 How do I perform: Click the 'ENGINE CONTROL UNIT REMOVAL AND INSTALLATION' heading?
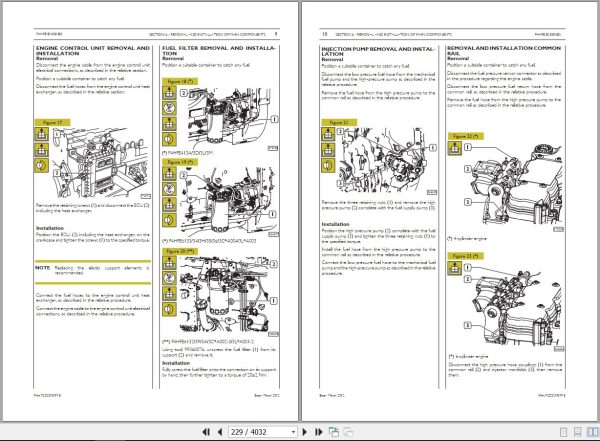tap(93, 51)
